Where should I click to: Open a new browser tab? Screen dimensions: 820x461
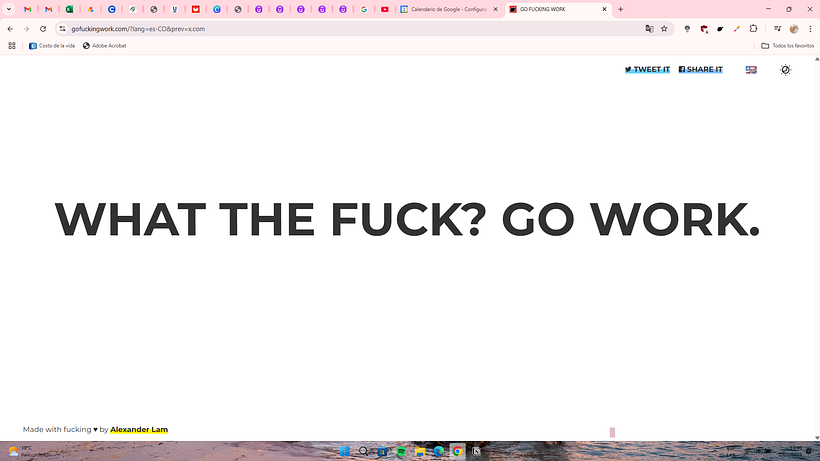coord(621,9)
